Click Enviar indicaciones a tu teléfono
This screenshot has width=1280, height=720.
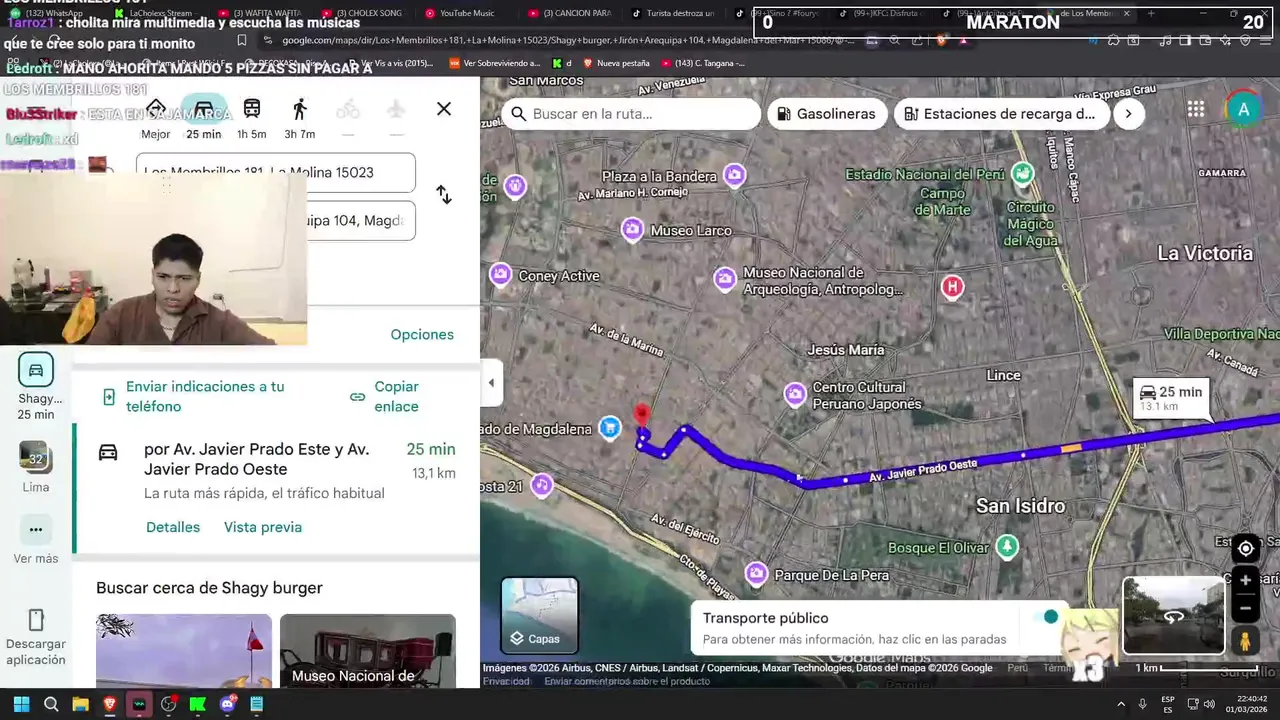point(204,397)
